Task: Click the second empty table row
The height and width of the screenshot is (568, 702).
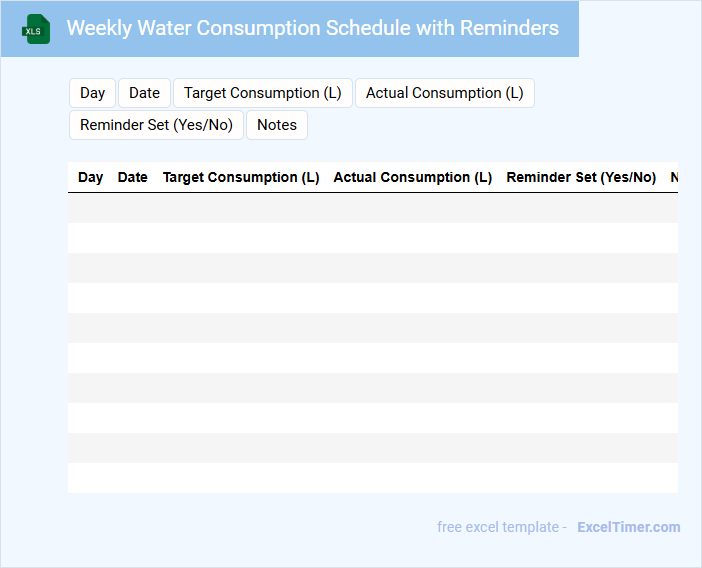Action: coord(372,238)
